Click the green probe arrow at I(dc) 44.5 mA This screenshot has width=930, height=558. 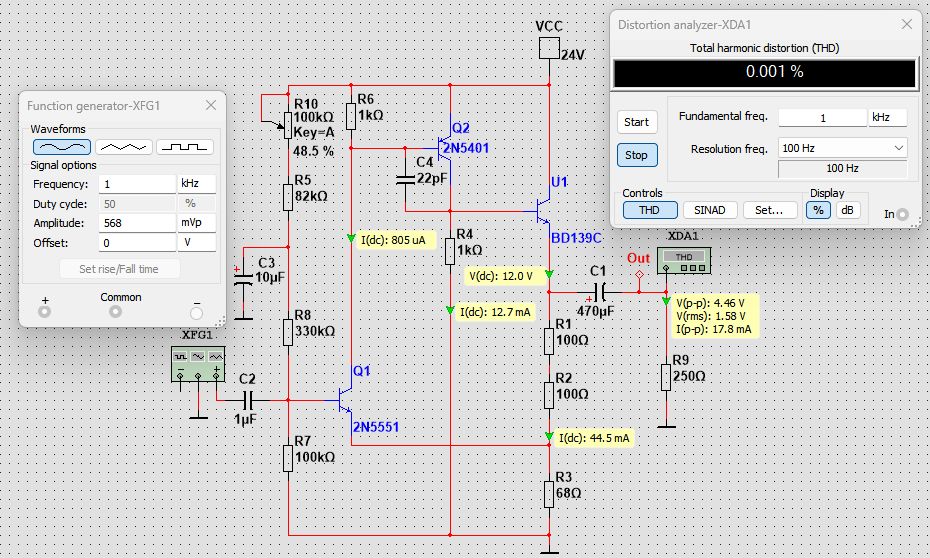click(549, 437)
